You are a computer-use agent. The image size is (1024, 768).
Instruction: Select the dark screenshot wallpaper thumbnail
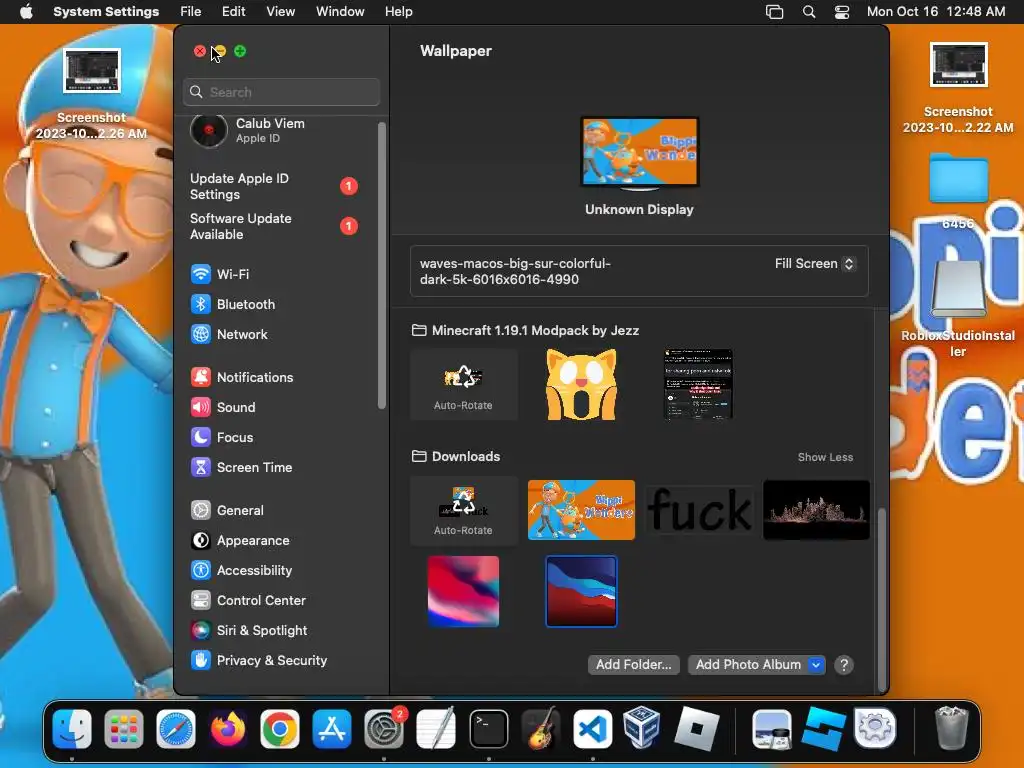tap(698, 384)
